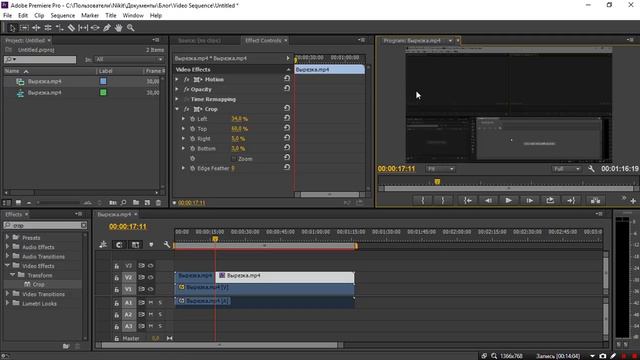This screenshot has width=640, height=360.
Task: Toggle V3 track lock
Action: [116, 266]
